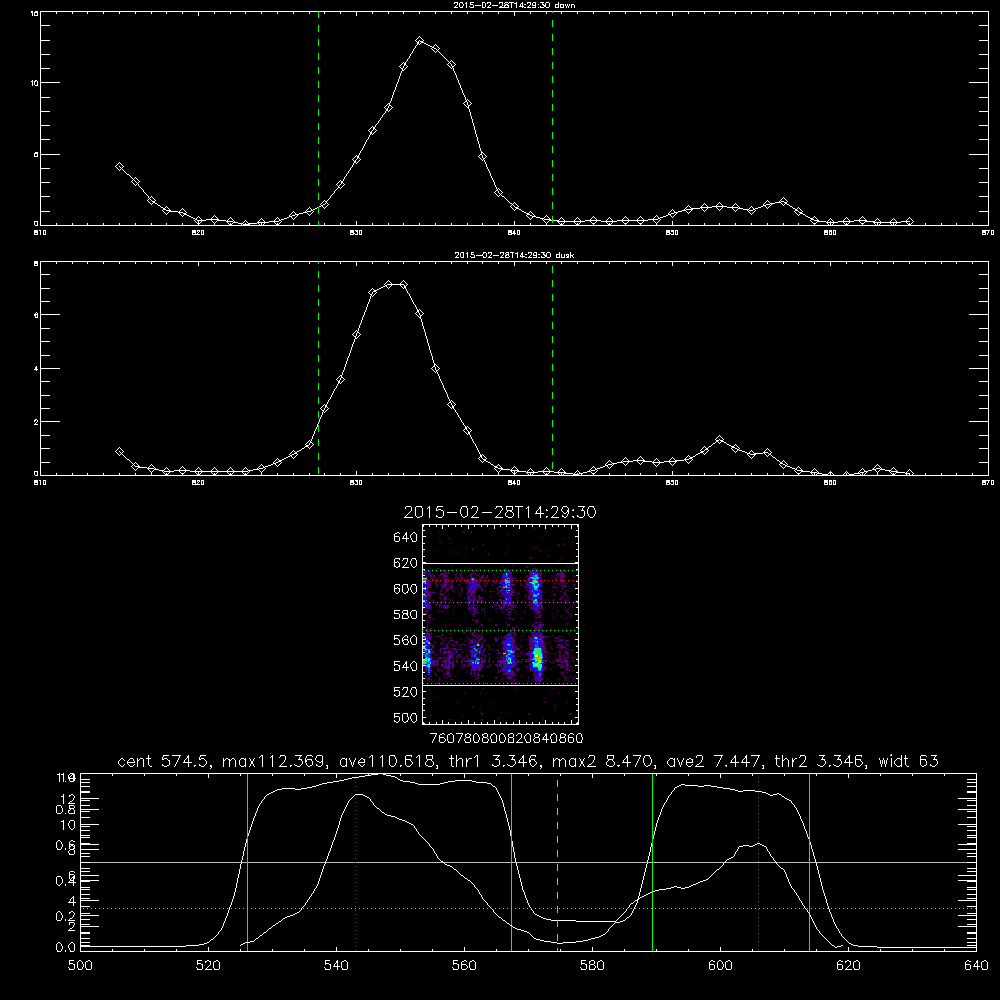The height and width of the screenshot is (1000, 1000).
Task: Click solid green line near 567 in bottom plot
Action: click(x=511, y=861)
